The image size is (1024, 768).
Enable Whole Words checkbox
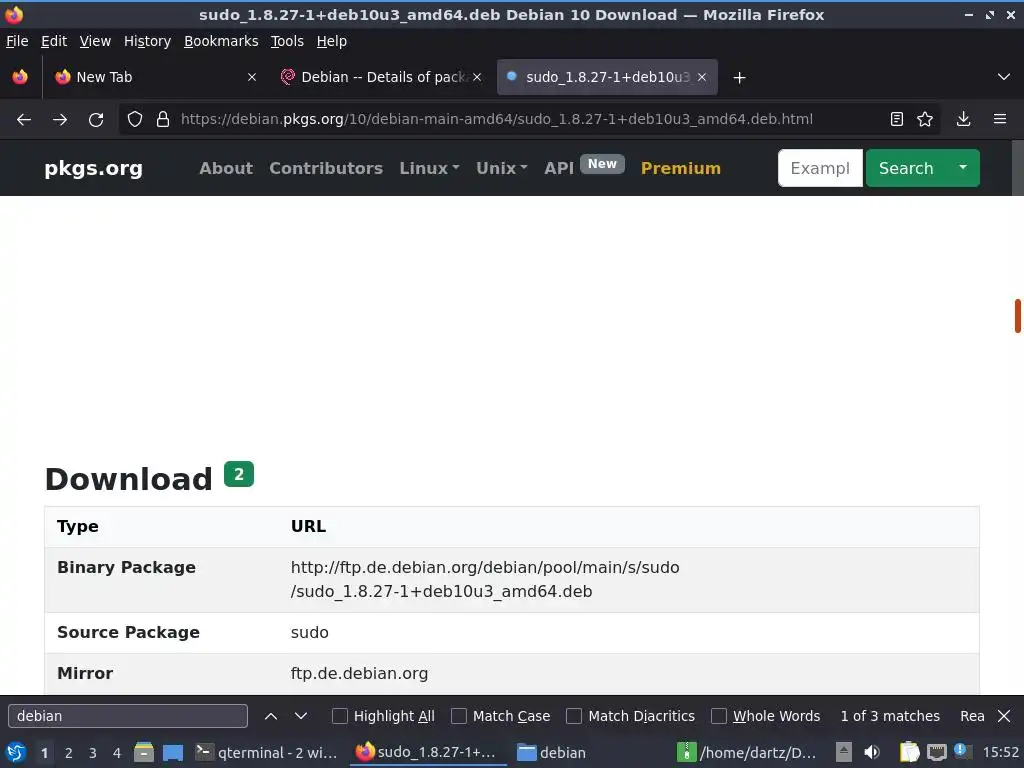(719, 716)
